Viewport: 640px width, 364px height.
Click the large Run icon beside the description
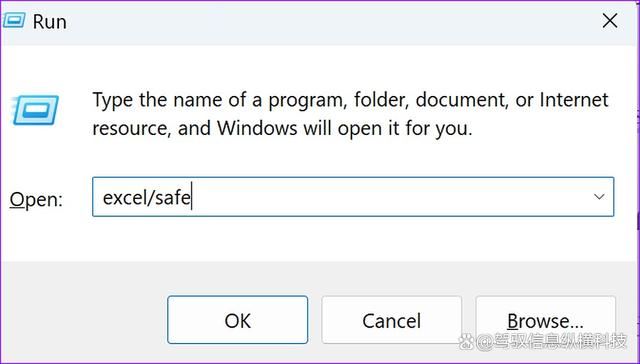pyautogui.click(x=36, y=110)
